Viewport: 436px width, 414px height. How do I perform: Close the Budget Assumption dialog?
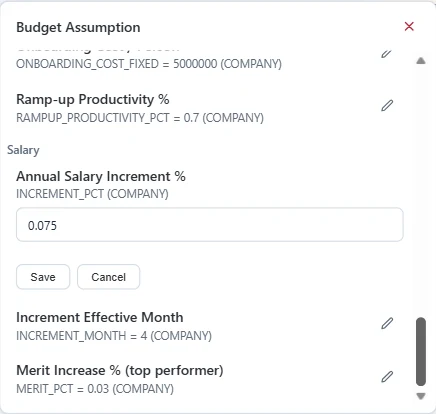(x=409, y=26)
